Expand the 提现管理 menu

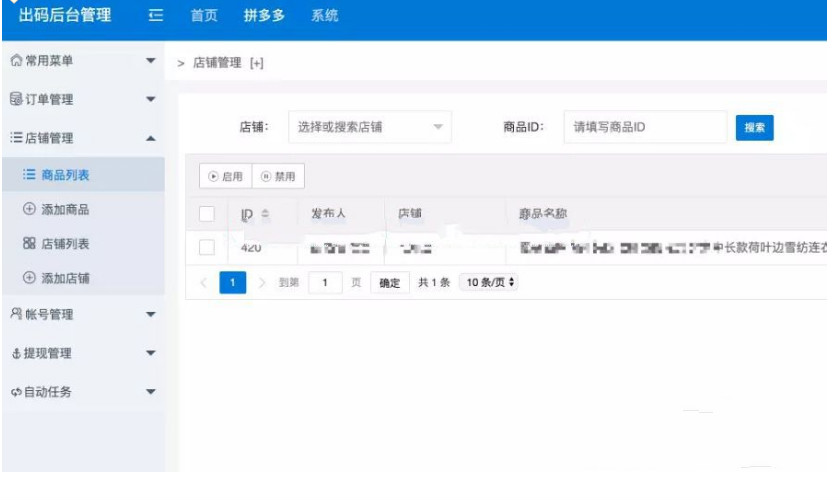point(82,353)
